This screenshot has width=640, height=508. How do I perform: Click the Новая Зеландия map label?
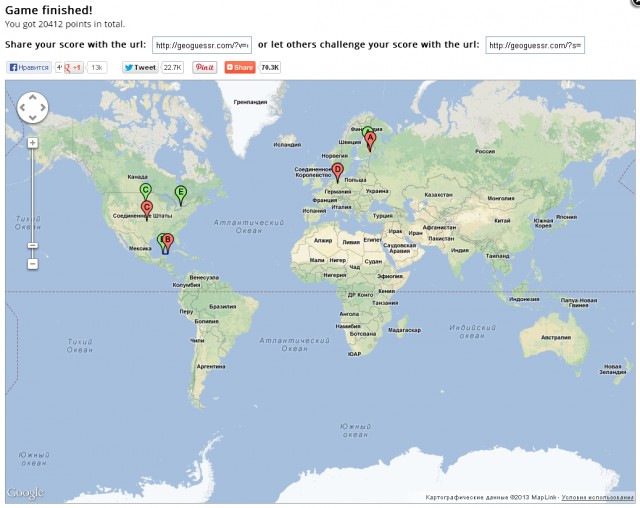612,369
